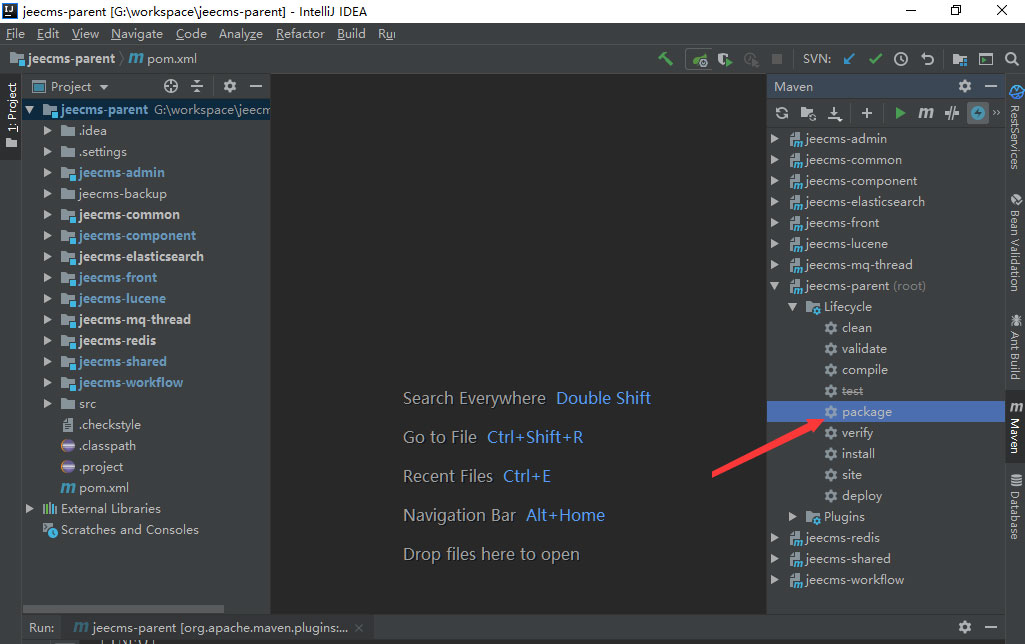Reimport all Maven projects
Image resolution: width=1025 pixels, height=644 pixels.
coord(782,113)
